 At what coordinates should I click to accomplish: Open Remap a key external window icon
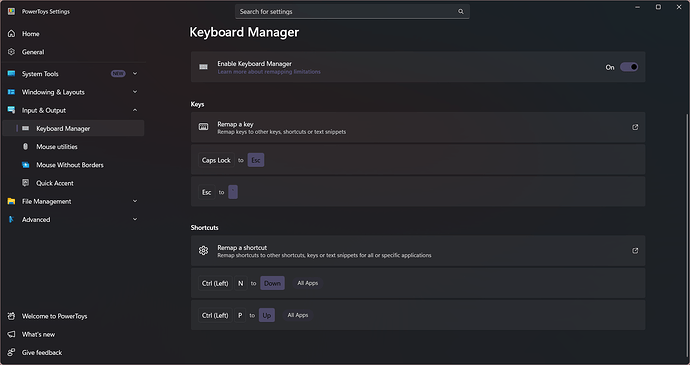click(x=635, y=127)
